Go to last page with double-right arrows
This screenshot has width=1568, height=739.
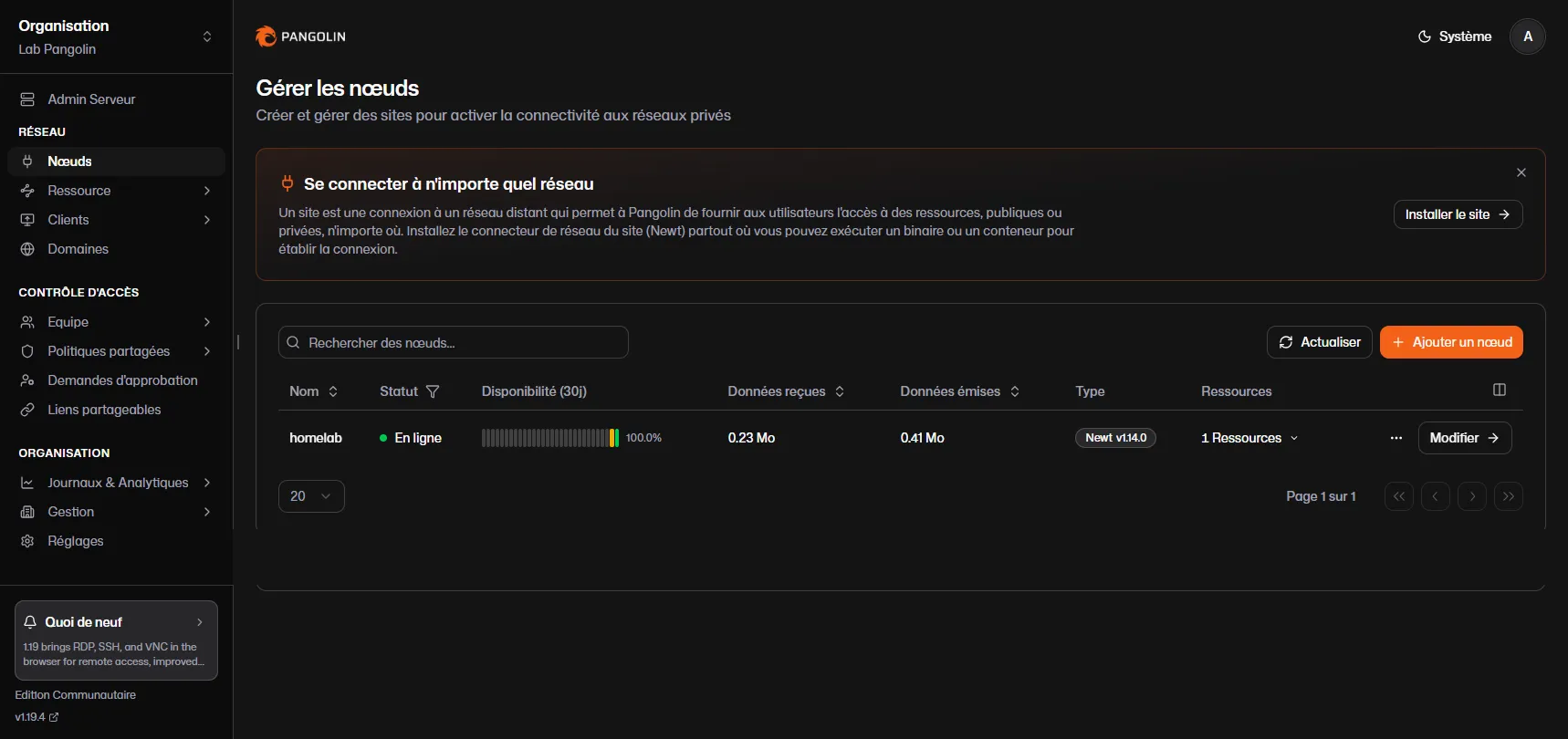pyautogui.click(x=1509, y=496)
